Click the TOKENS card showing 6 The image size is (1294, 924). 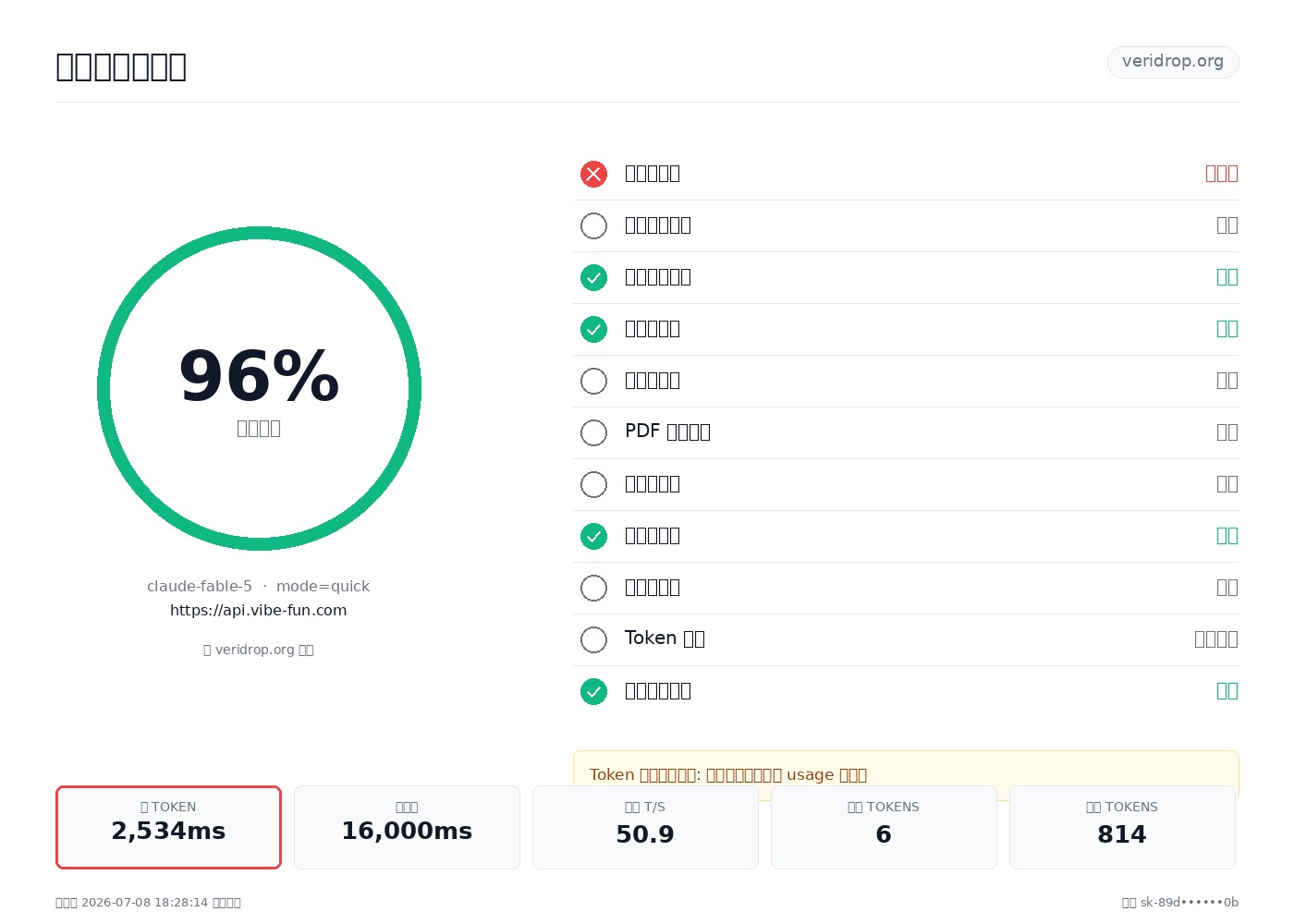pos(884,827)
